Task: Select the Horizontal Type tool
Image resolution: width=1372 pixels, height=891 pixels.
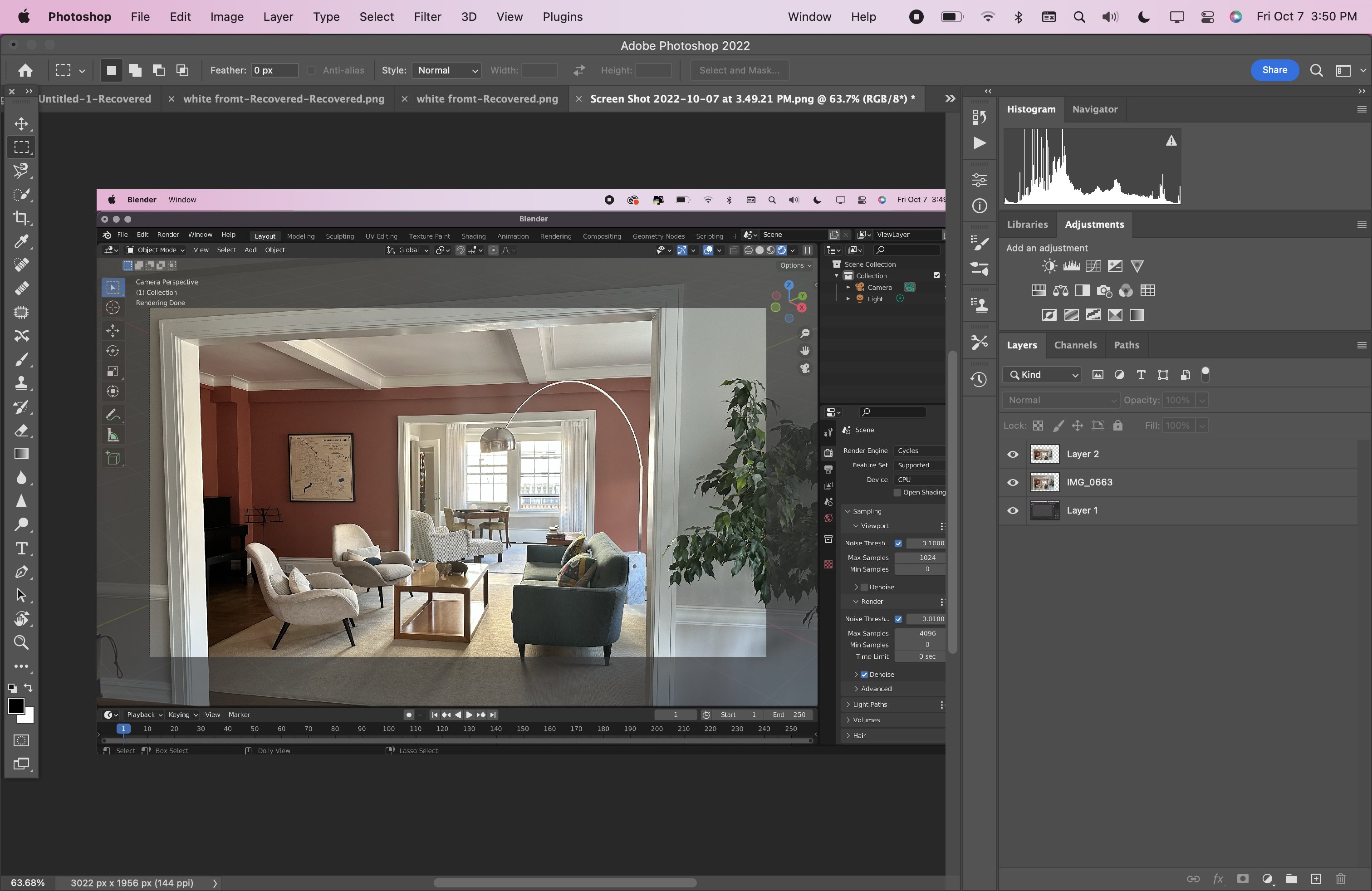Action: [x=21, y=548]
